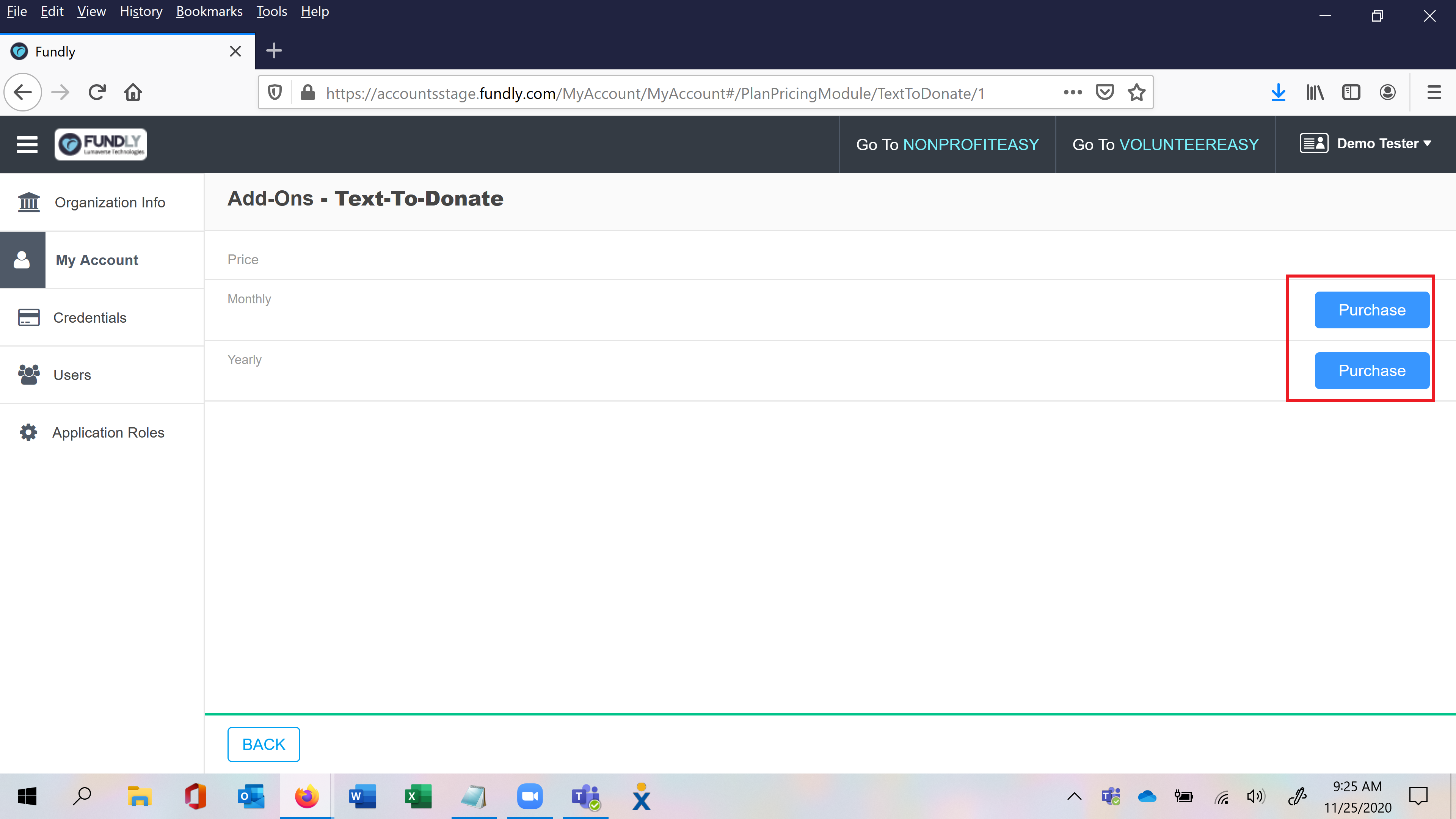Reload the current page
1456x819 pixels.
pos(97,92)
